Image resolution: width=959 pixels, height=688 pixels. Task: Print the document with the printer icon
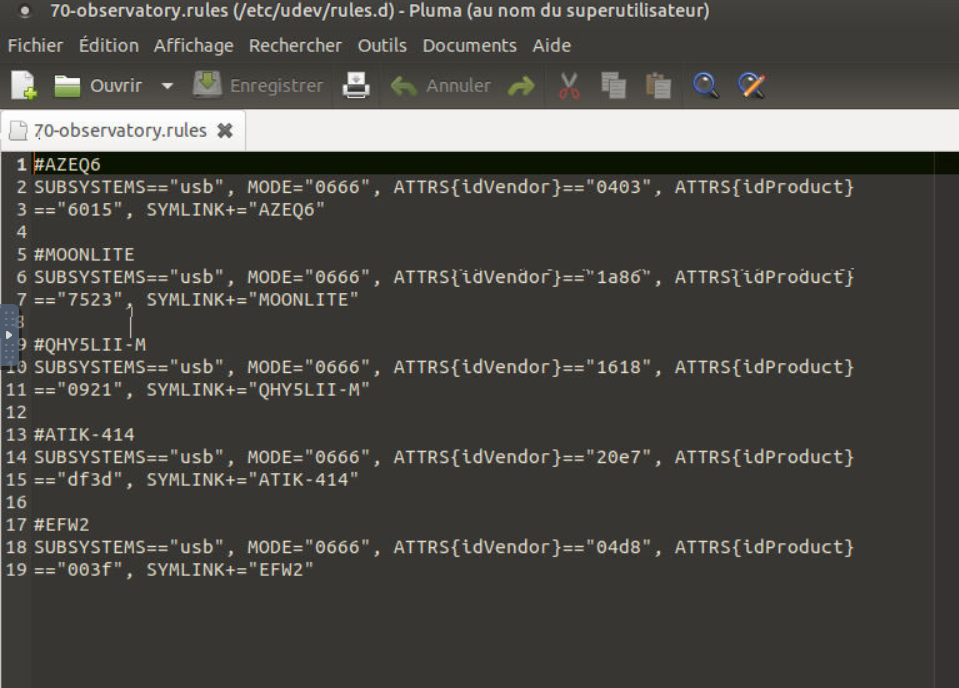click(356, 86)
